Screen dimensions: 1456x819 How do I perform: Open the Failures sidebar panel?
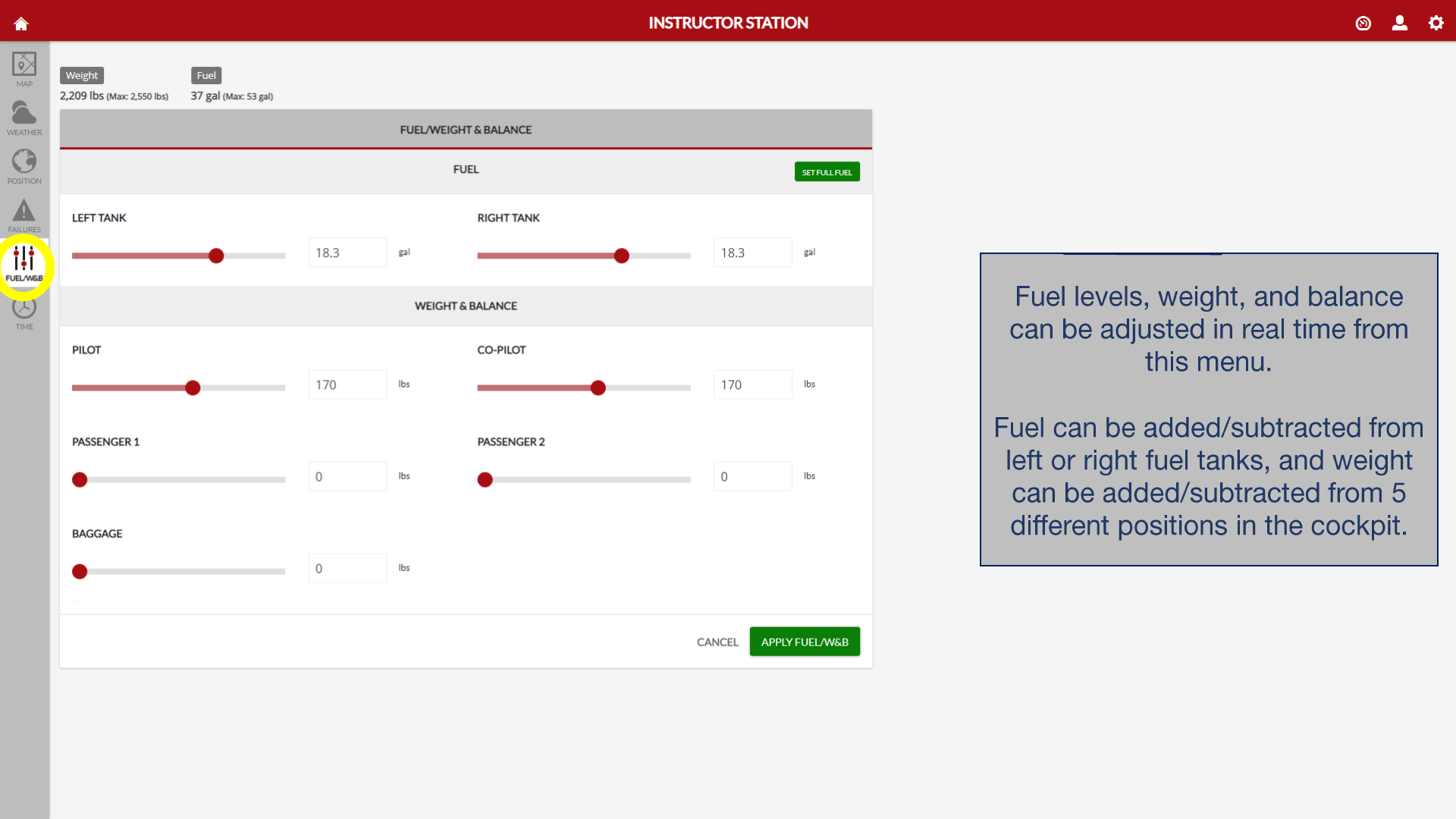(x=24, y=215)
